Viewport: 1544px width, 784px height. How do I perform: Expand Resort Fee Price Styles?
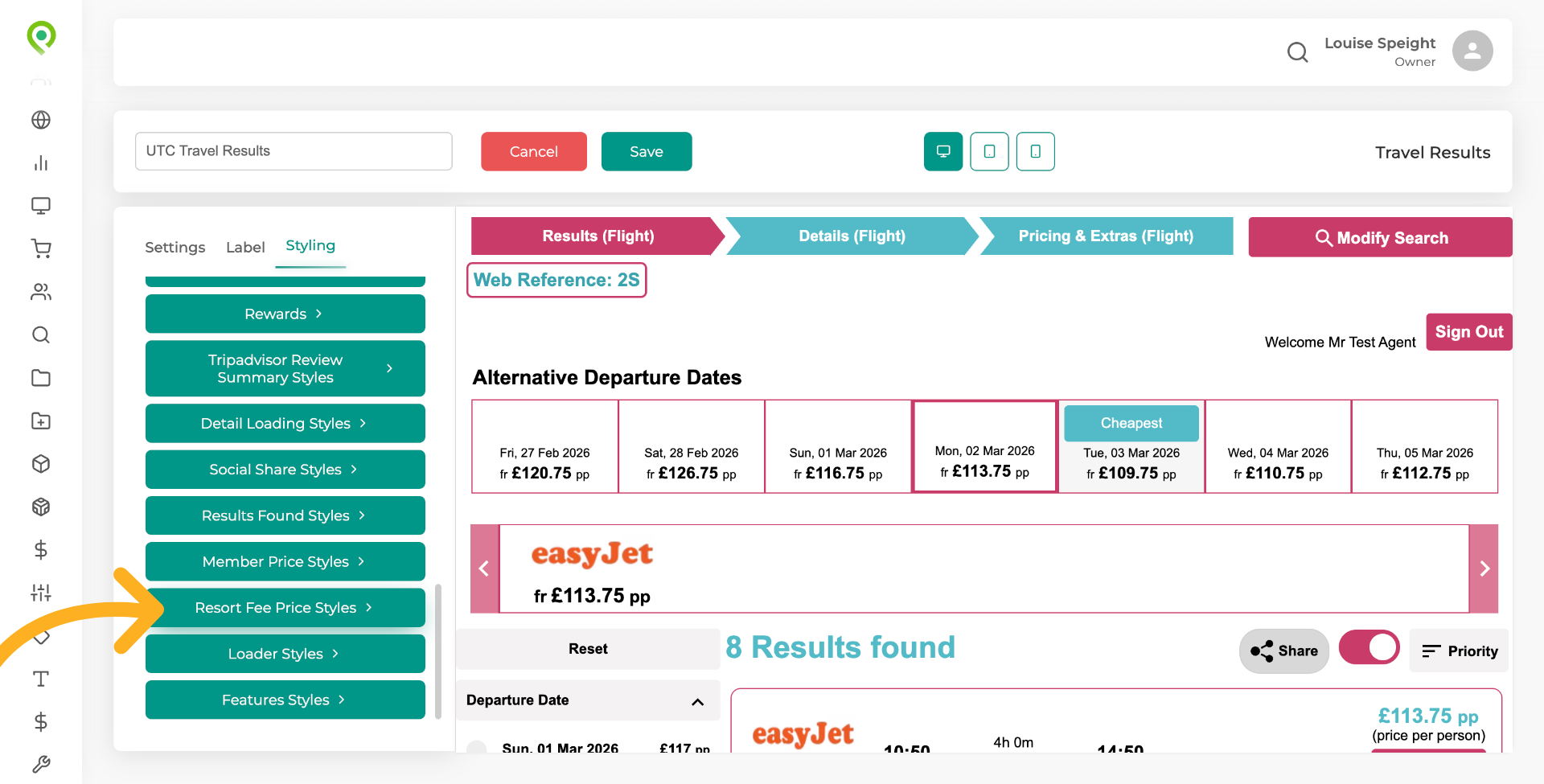285,607
